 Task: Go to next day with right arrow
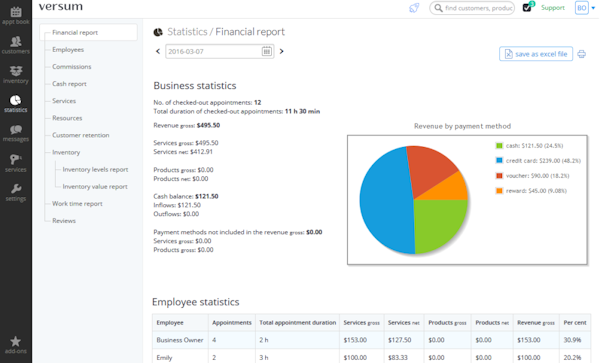[282, 51]
